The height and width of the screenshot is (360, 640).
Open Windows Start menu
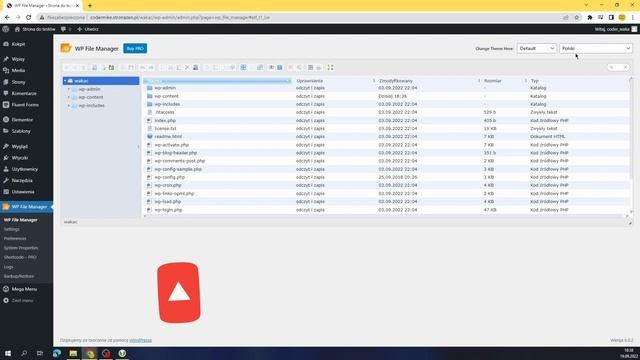[x=8, y=353]
